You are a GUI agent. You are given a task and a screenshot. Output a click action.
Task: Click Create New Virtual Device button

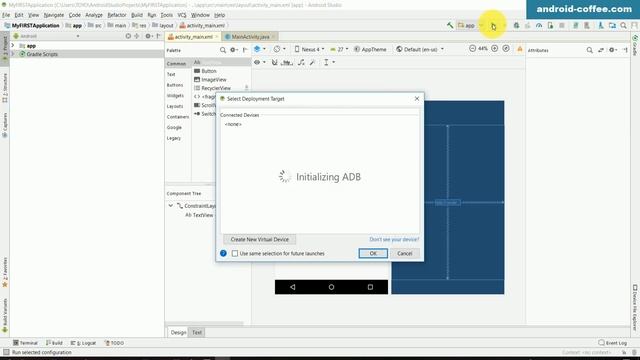259,240
